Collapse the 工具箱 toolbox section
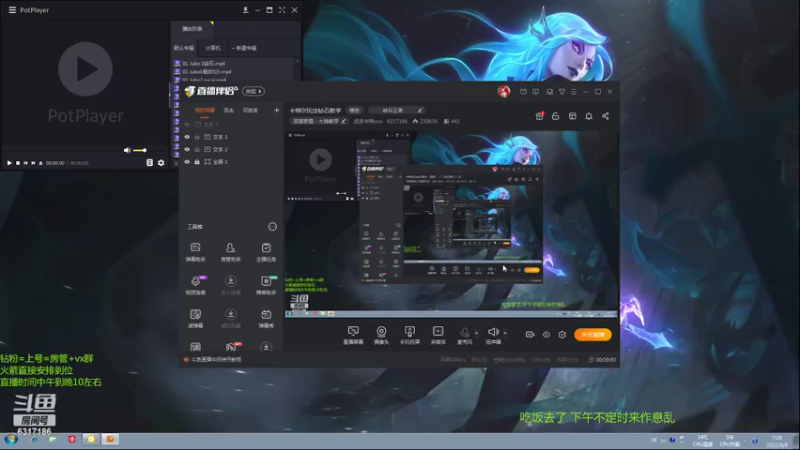The height and width of the screenshot is (450, 800). coord(272,227)
